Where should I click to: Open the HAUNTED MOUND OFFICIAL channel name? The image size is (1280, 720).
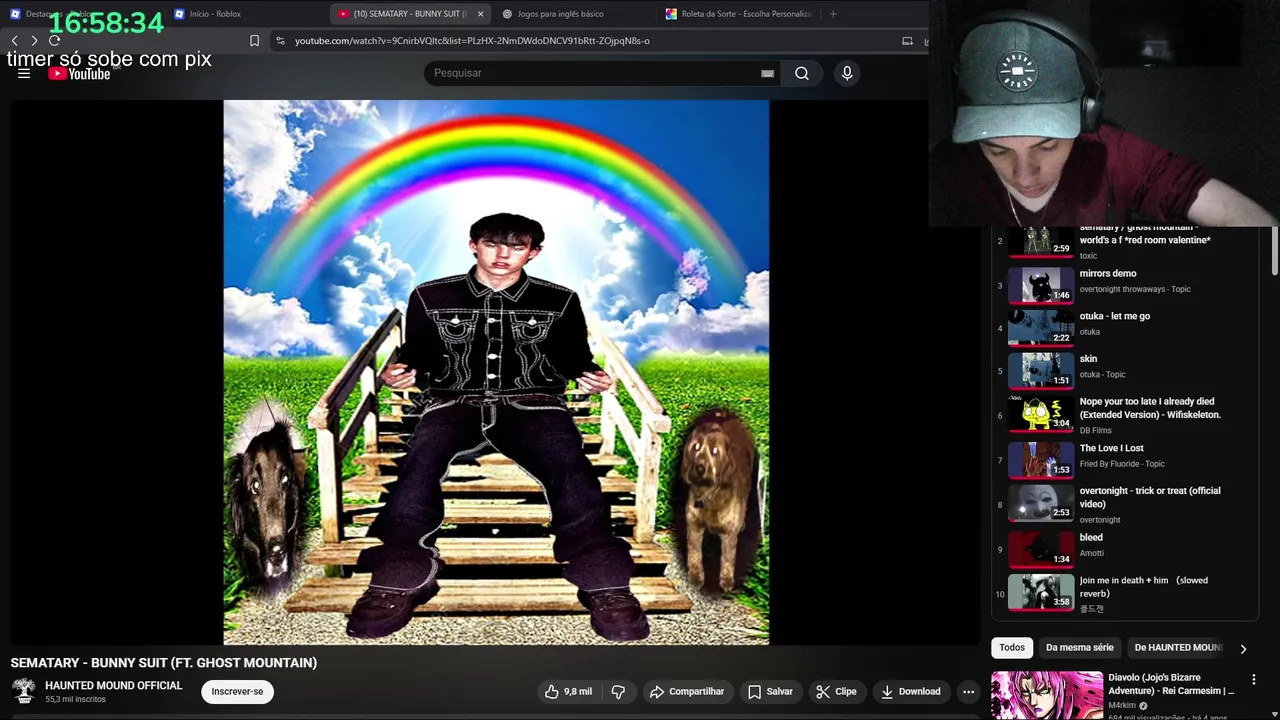click(114, 686)
